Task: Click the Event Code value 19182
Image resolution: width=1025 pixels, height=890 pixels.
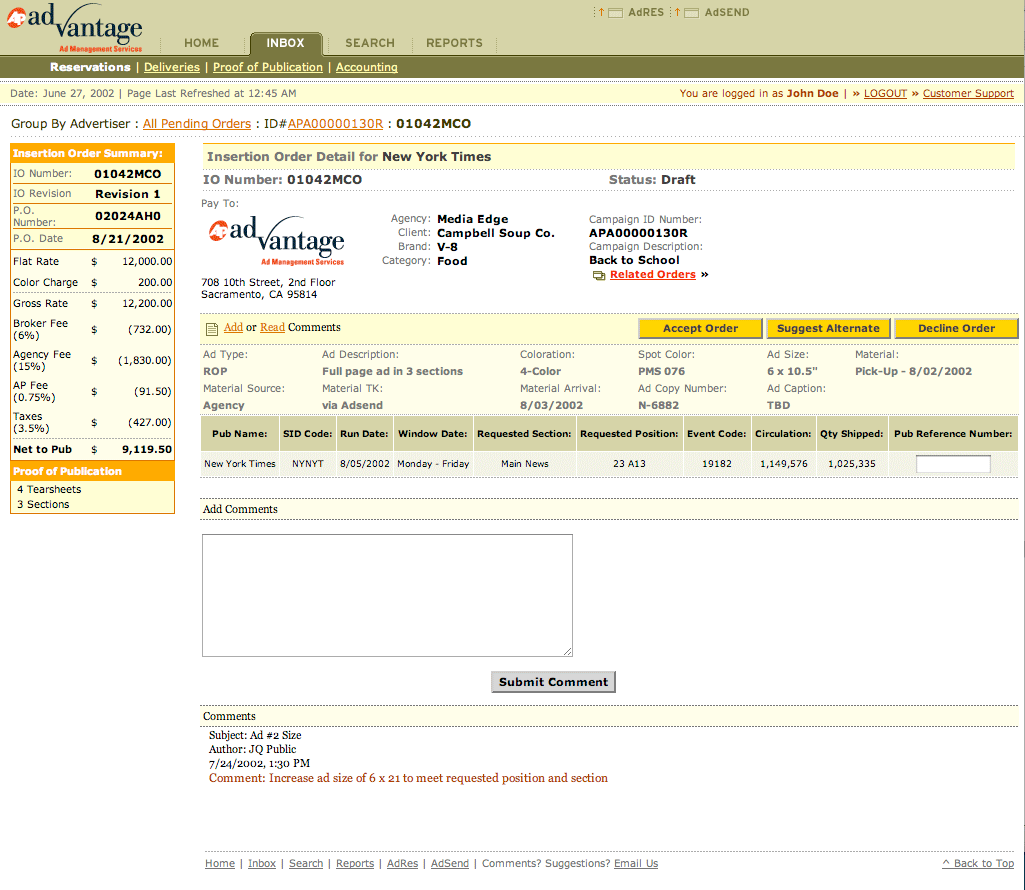Action: click(x=716, y=464)
